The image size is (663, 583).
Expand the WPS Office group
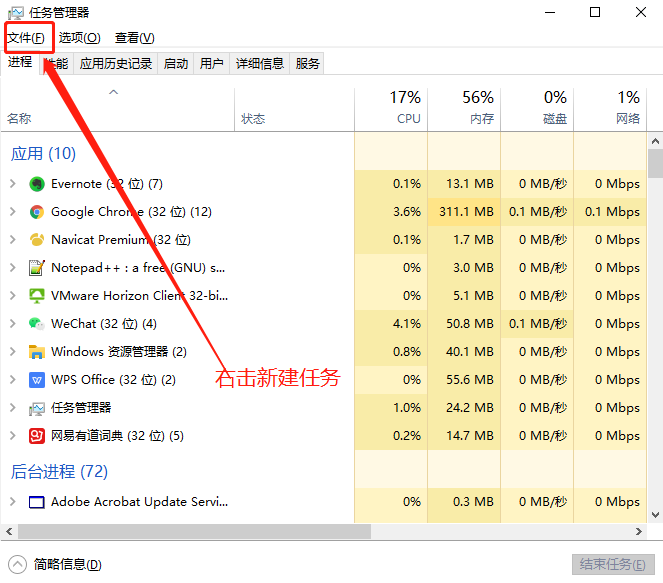click(x=13, y=380)
